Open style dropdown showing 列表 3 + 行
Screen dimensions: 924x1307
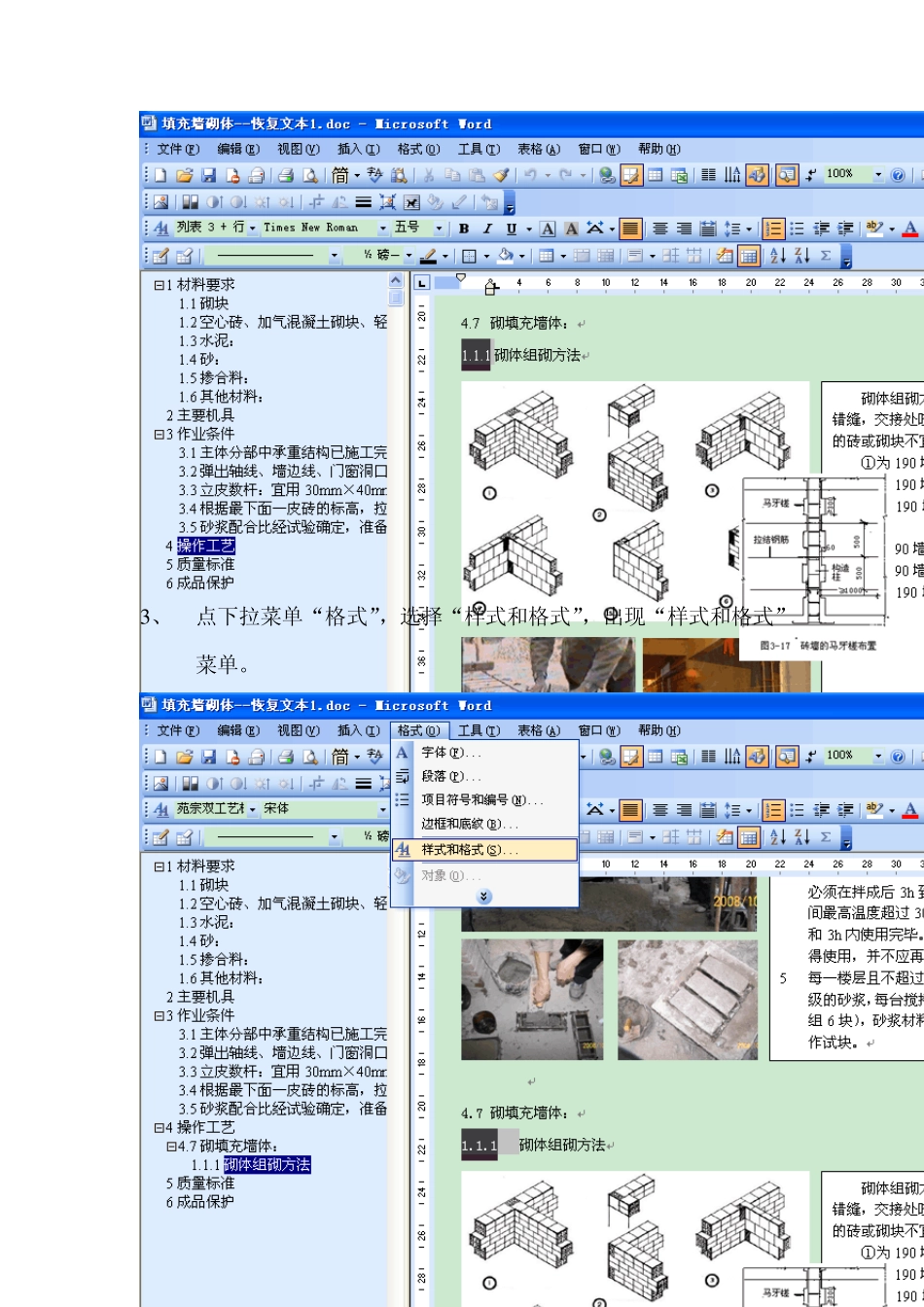point(253,229)
